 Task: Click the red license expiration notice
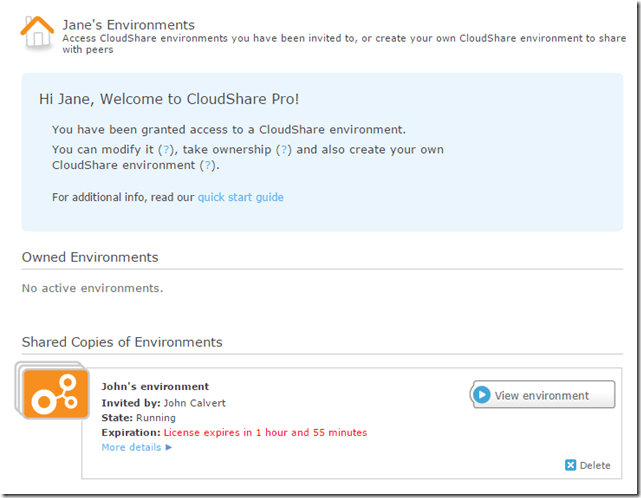(x=265, y=432)
